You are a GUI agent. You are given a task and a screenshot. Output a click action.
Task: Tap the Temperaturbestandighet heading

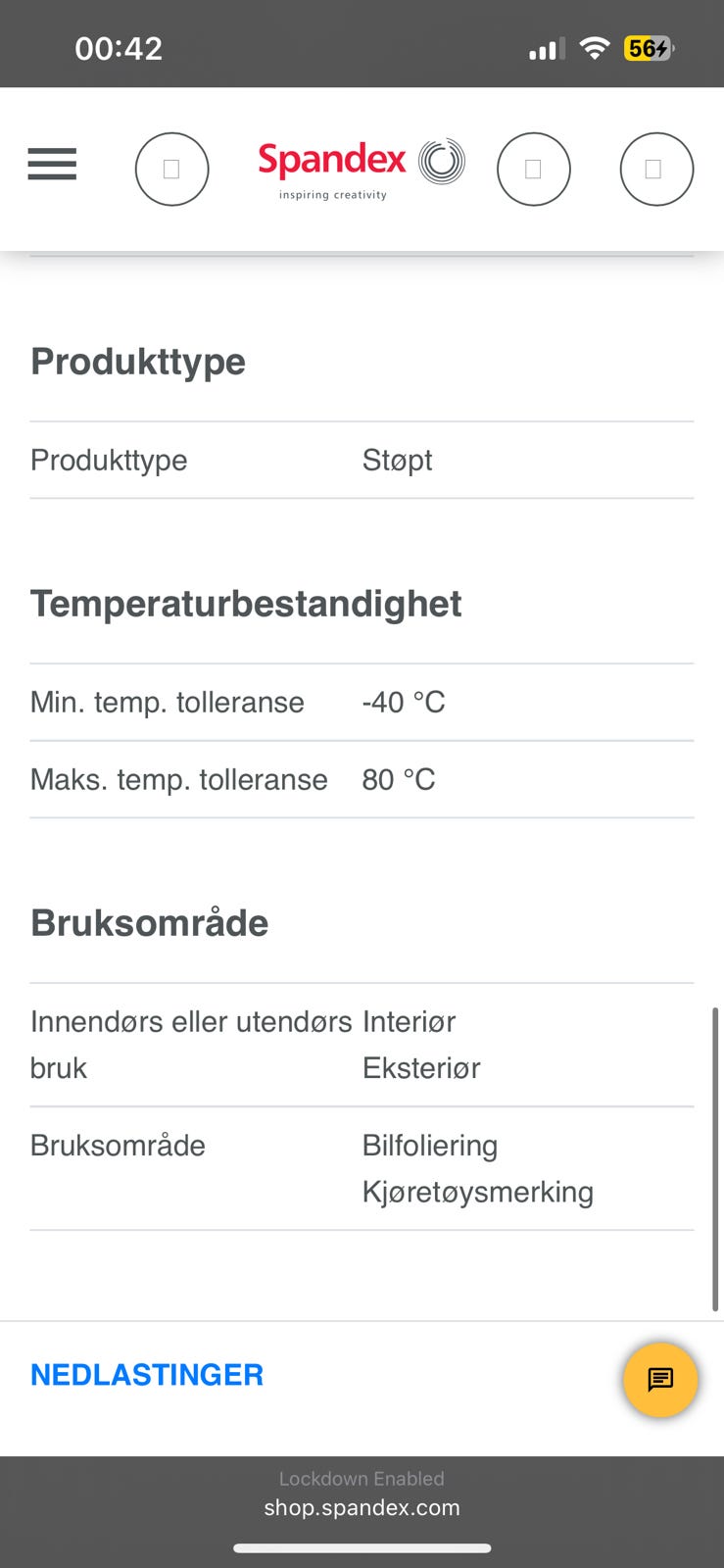pyautogui.click(x=246, y=604)
